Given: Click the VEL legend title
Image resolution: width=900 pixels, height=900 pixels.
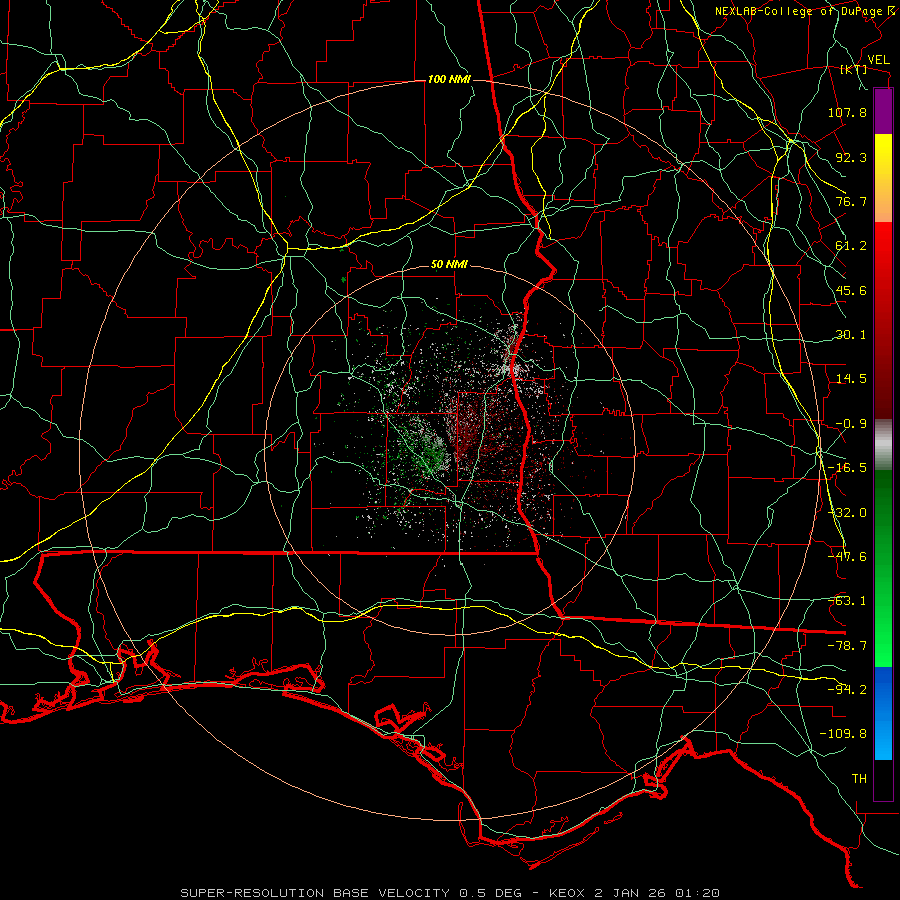Looking at the screenshot, I should coord(878,60).
